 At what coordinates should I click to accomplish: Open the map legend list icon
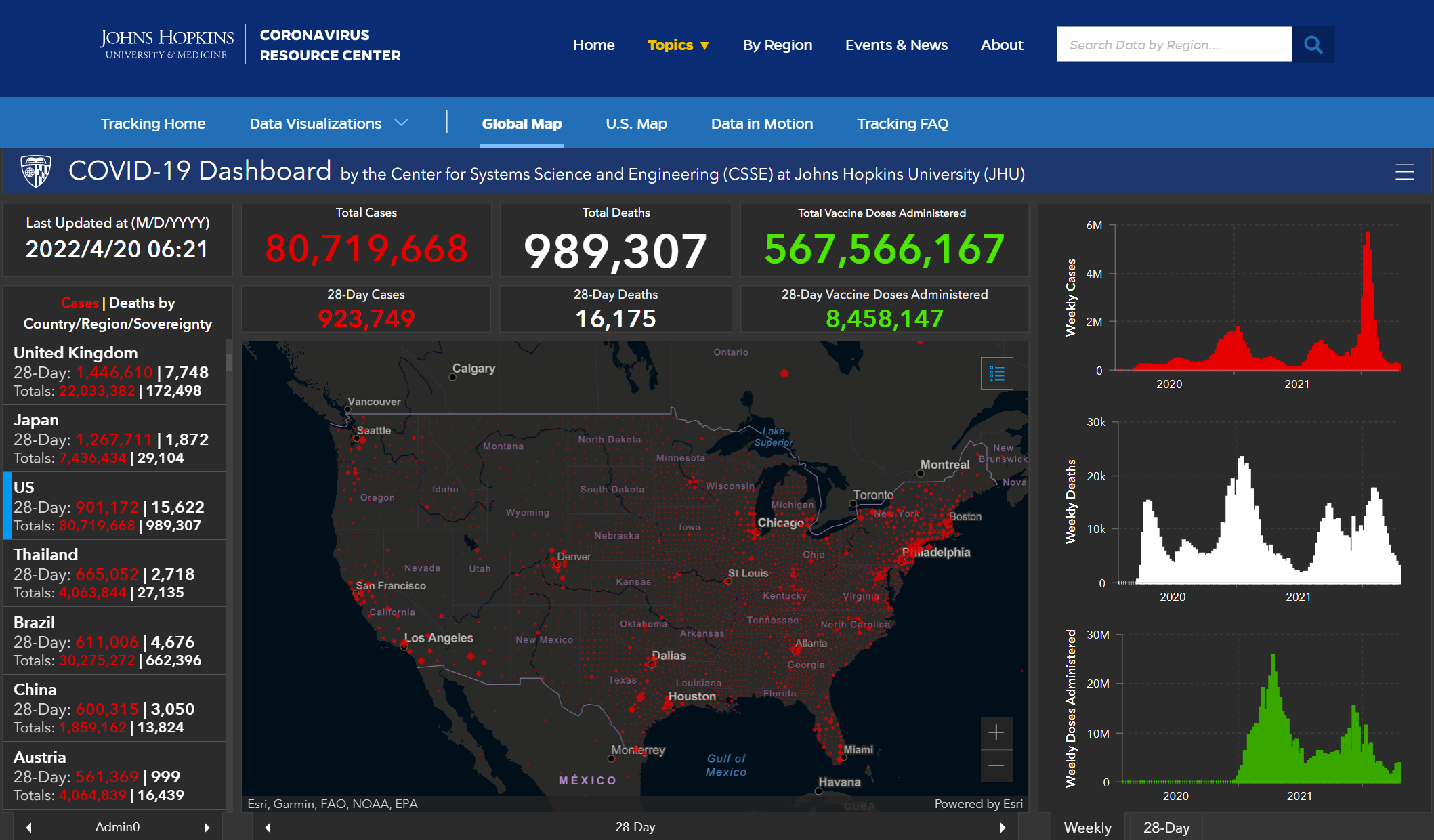996,373
